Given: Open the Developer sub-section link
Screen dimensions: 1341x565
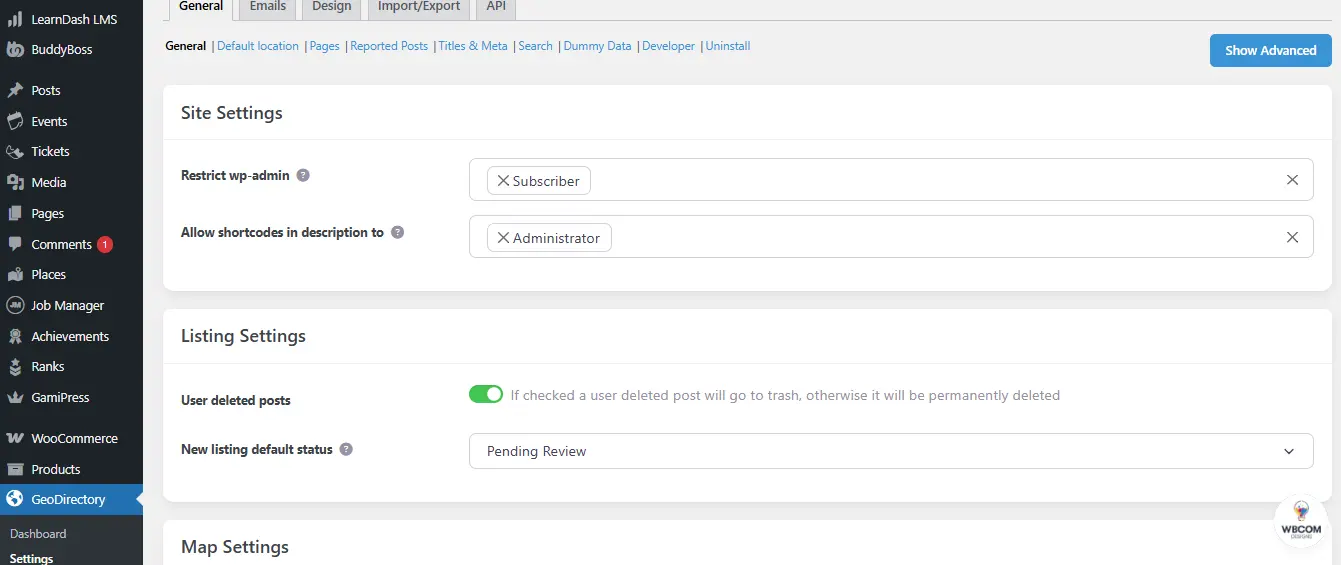Looking at the screenshot, I should [668, 46].
